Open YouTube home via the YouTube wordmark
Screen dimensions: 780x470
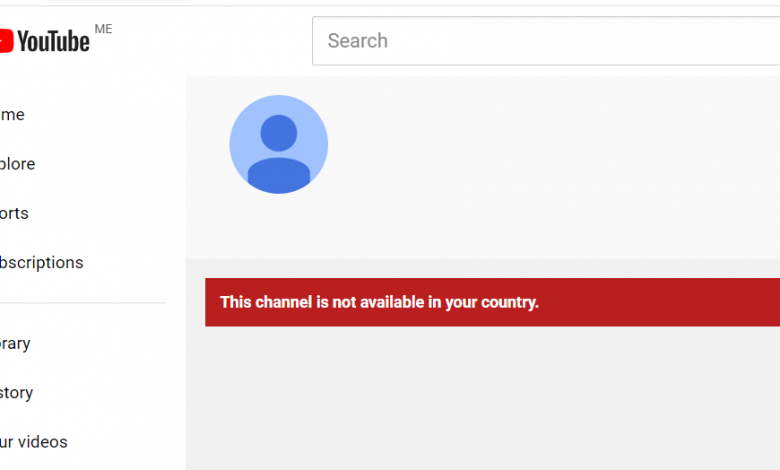point(53,41)
